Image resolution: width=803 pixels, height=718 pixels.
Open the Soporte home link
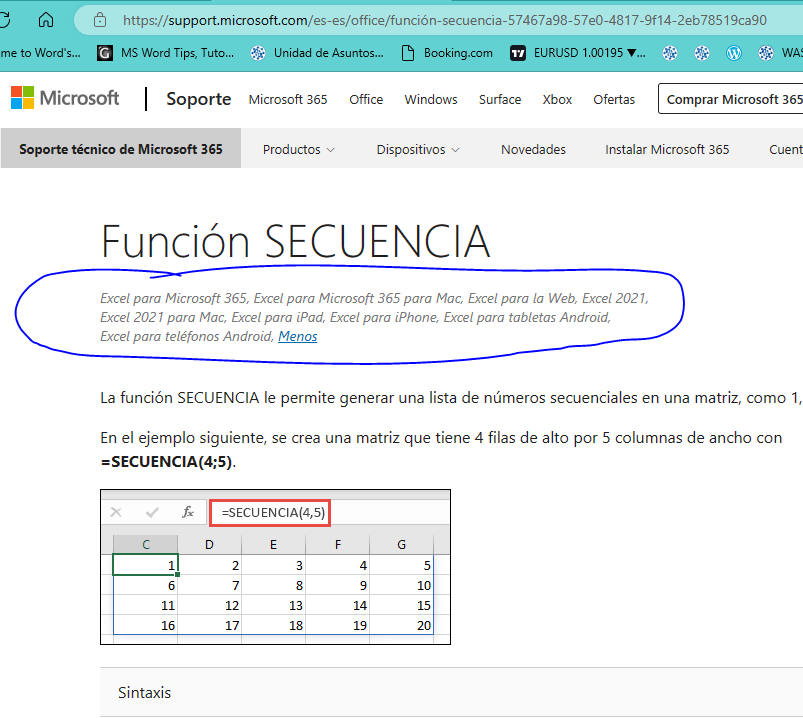pyautogui.click(x=199, y=99)
